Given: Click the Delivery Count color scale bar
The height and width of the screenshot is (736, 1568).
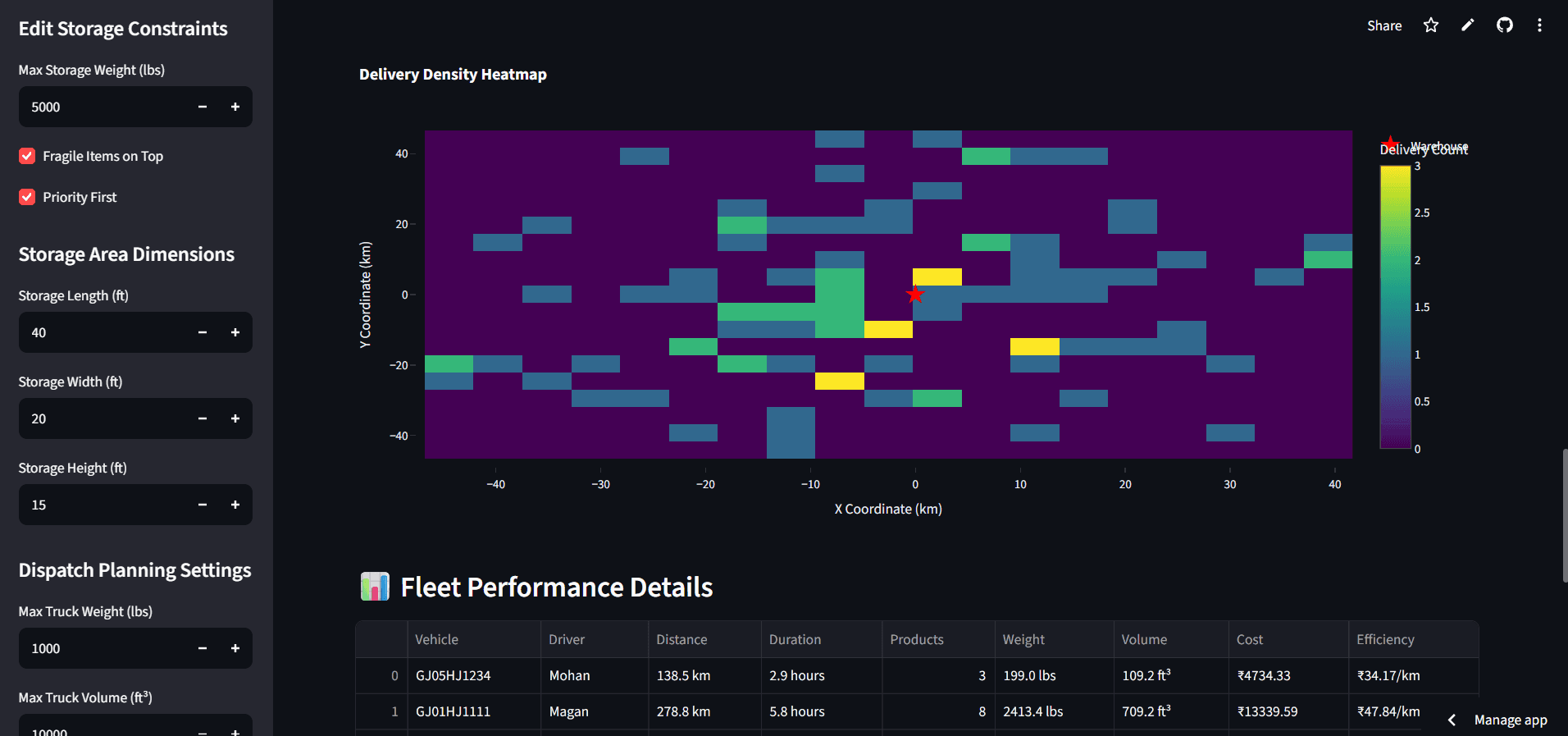Looking at the screenshot, I should pos(1395,307).
